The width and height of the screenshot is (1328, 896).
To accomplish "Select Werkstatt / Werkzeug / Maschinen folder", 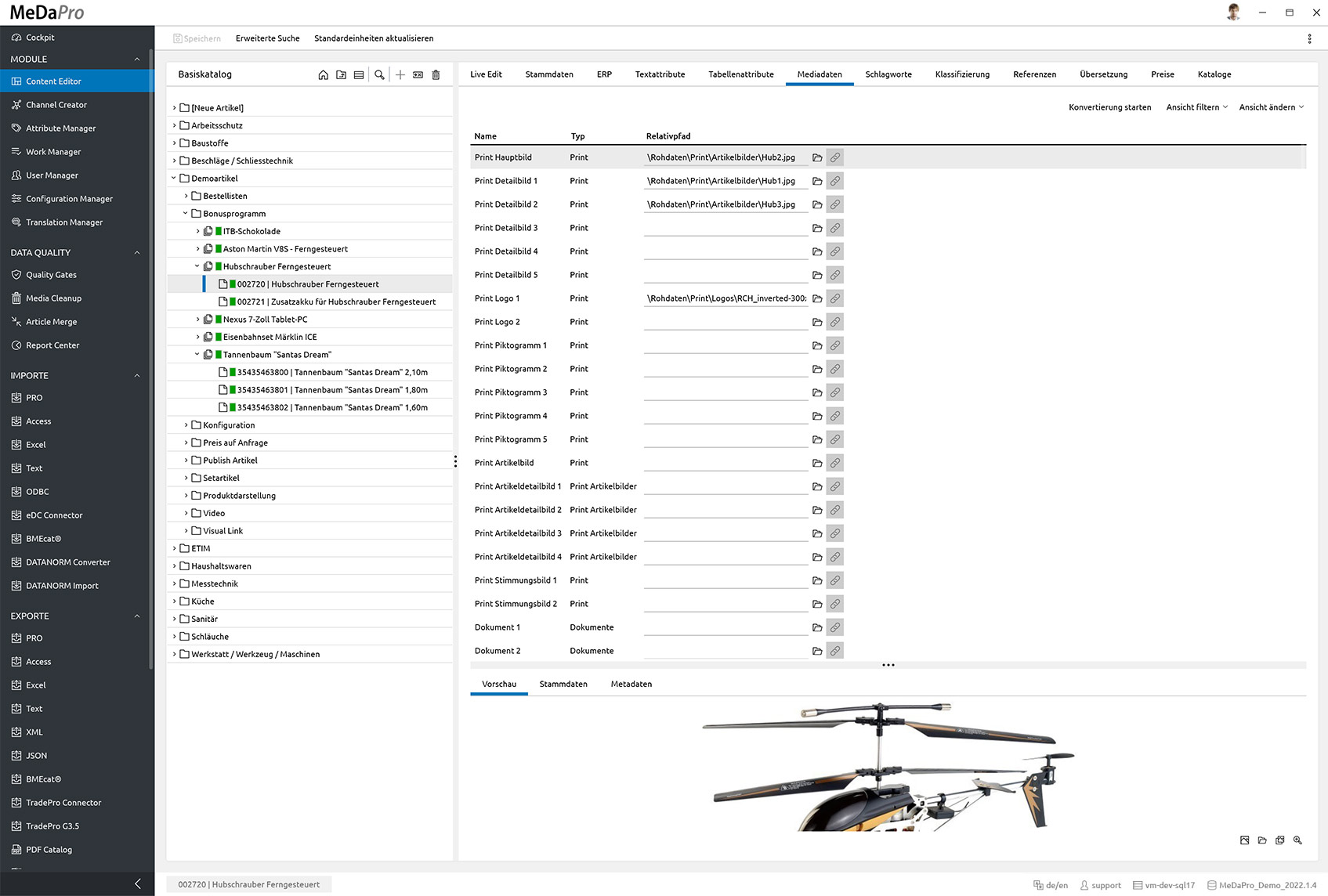I will (x=255, y=655).
